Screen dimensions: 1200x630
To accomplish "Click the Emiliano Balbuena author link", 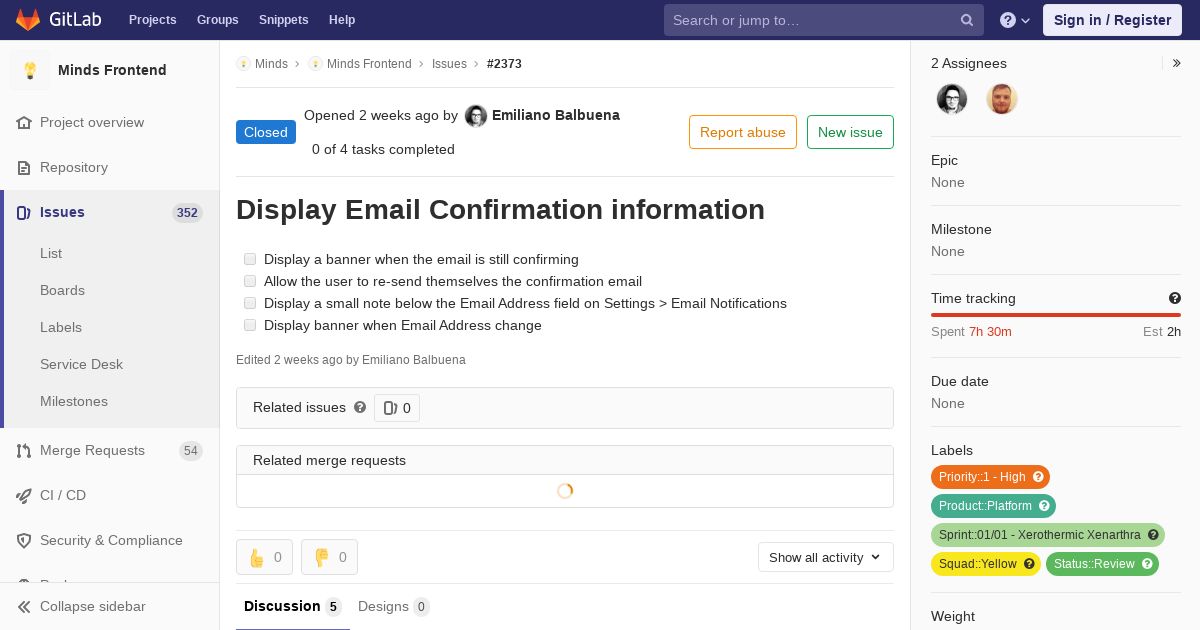I will coord(556,115).
